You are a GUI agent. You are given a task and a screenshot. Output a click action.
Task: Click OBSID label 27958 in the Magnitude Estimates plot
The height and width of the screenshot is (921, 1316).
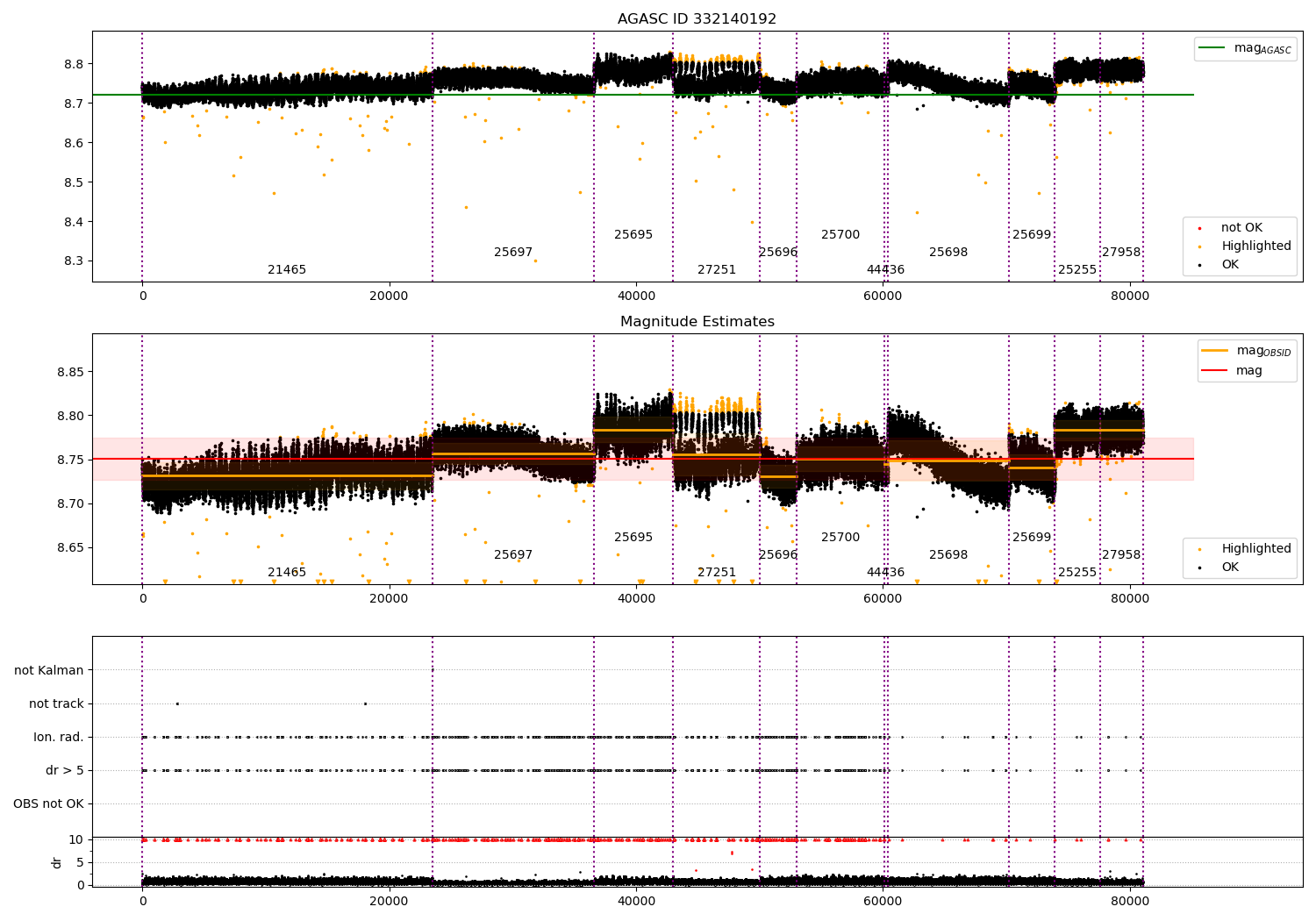(x=1121, y=555)
